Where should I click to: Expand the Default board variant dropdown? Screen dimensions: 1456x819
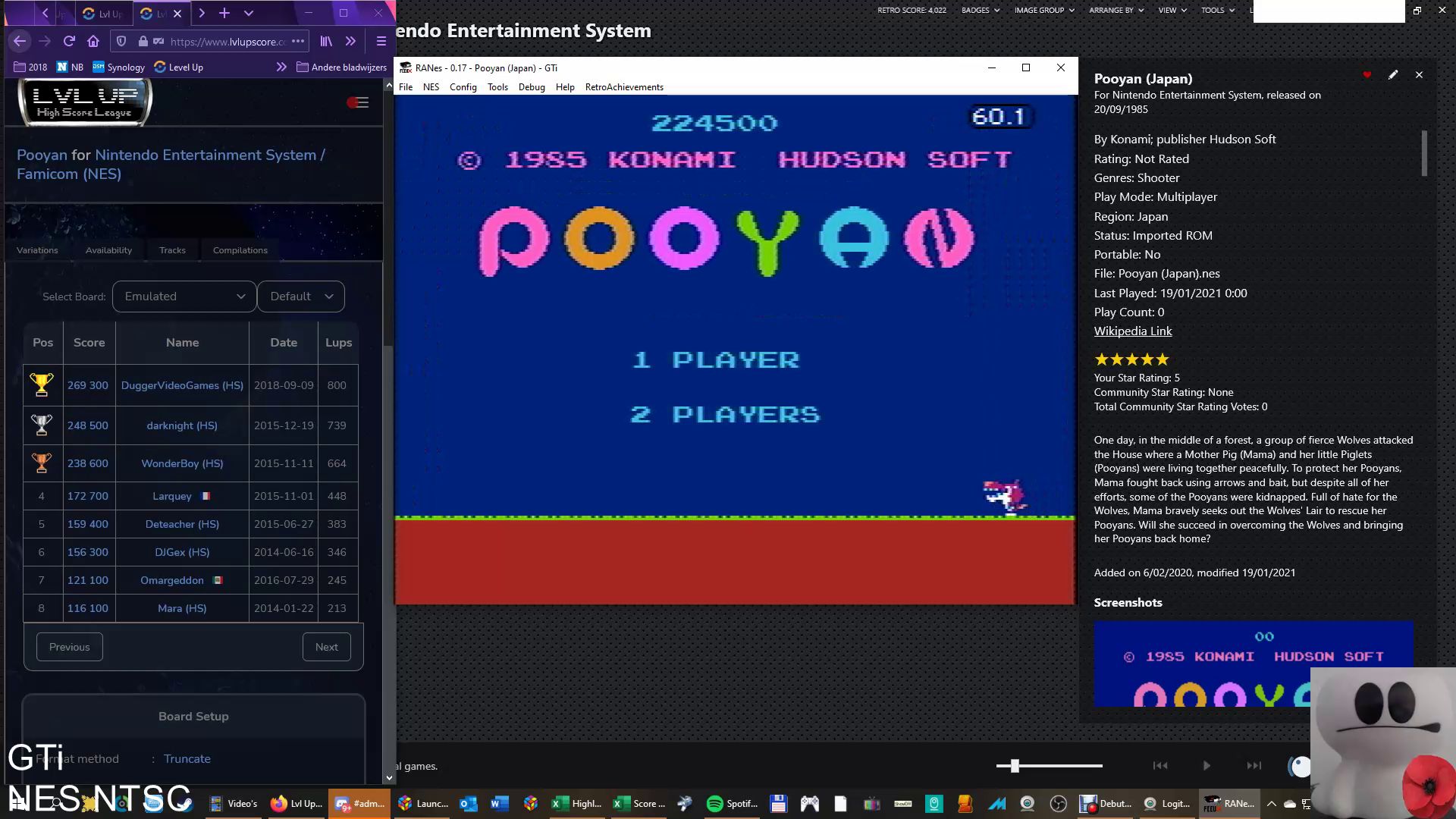[x=301, y=297]
